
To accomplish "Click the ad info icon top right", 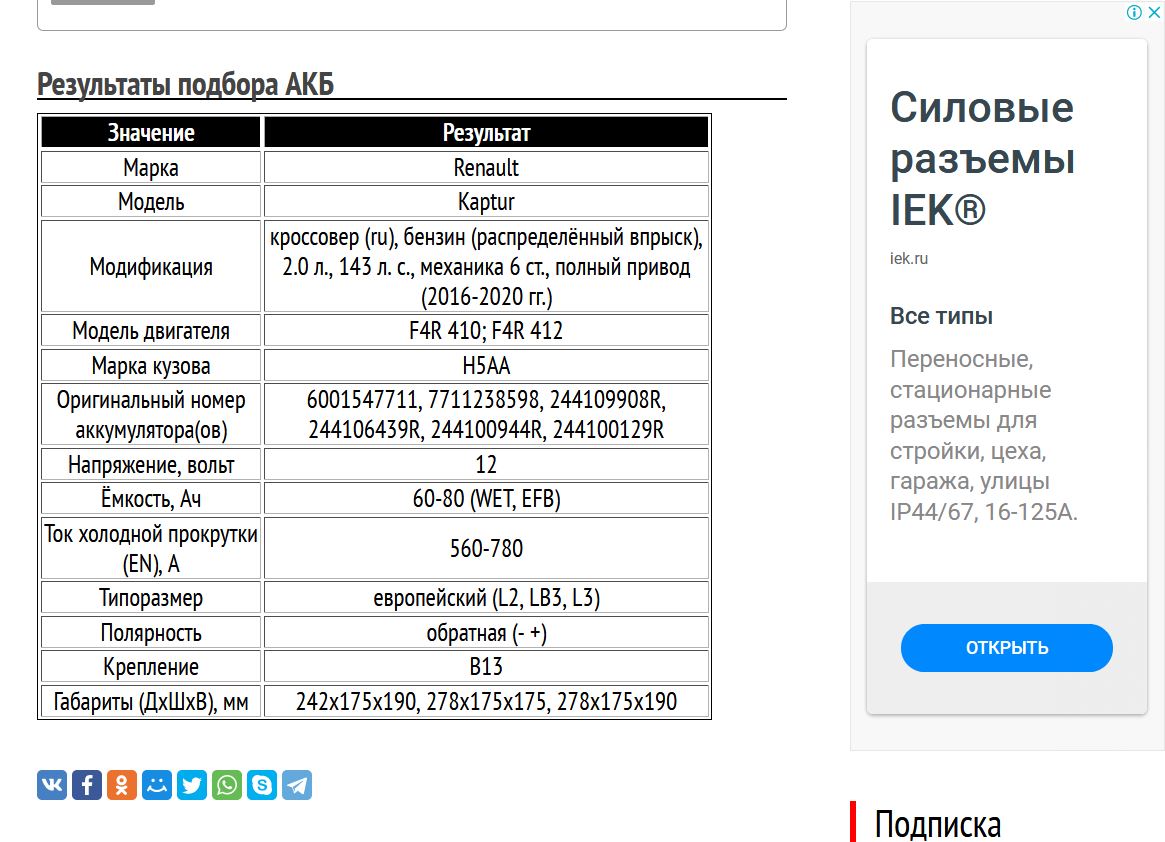I will pos(1133,12).
